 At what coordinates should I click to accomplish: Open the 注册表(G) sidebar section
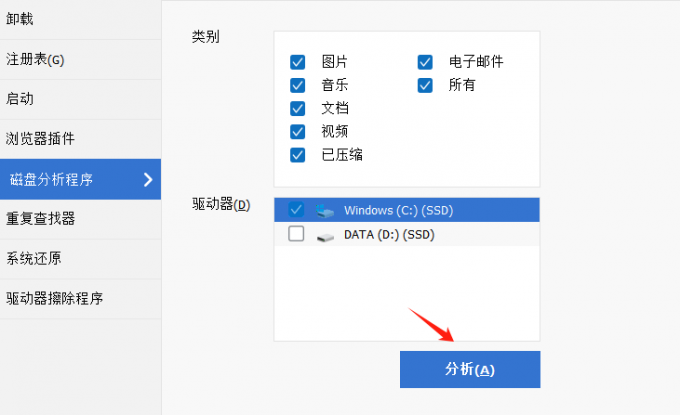[x=81, y=59]
